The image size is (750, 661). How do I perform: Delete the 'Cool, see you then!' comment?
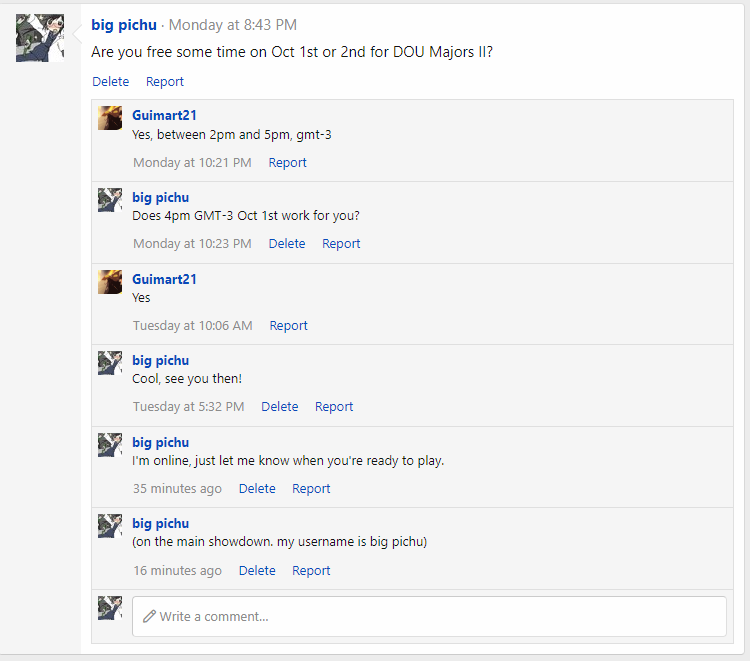(x=280, y=407)
